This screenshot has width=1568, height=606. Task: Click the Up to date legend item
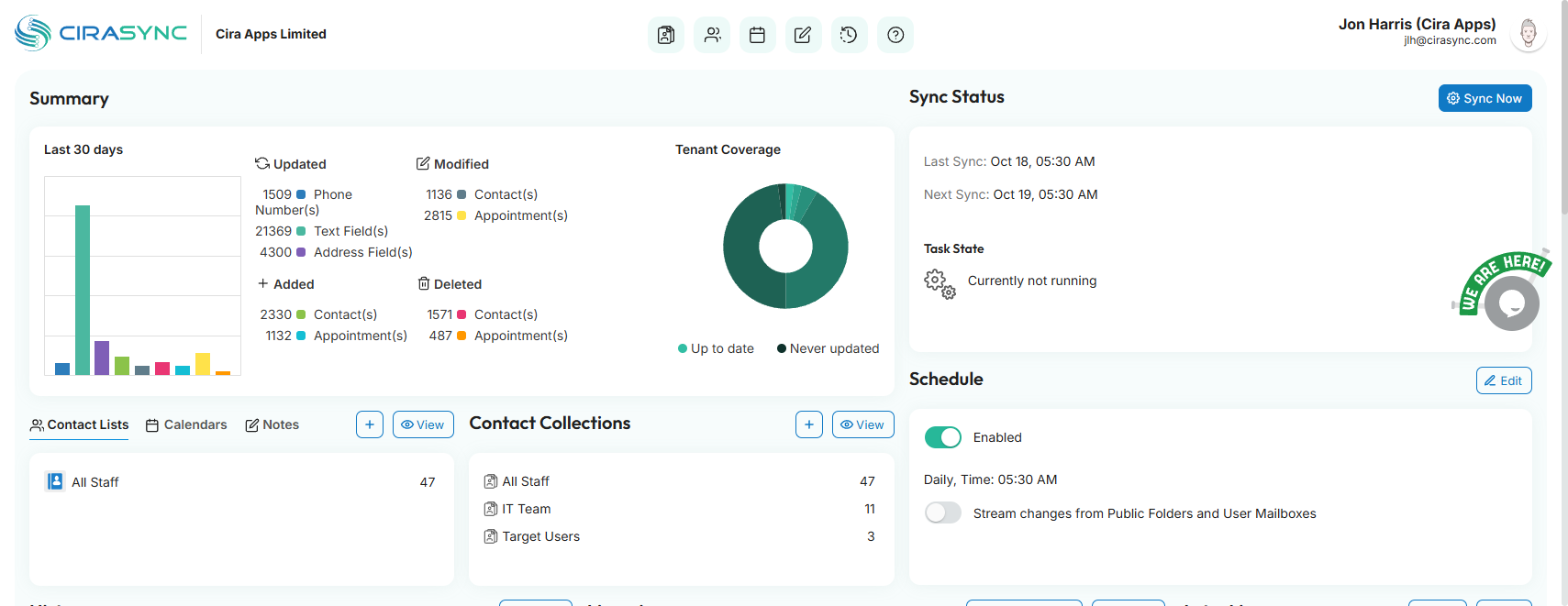point(716,348)
